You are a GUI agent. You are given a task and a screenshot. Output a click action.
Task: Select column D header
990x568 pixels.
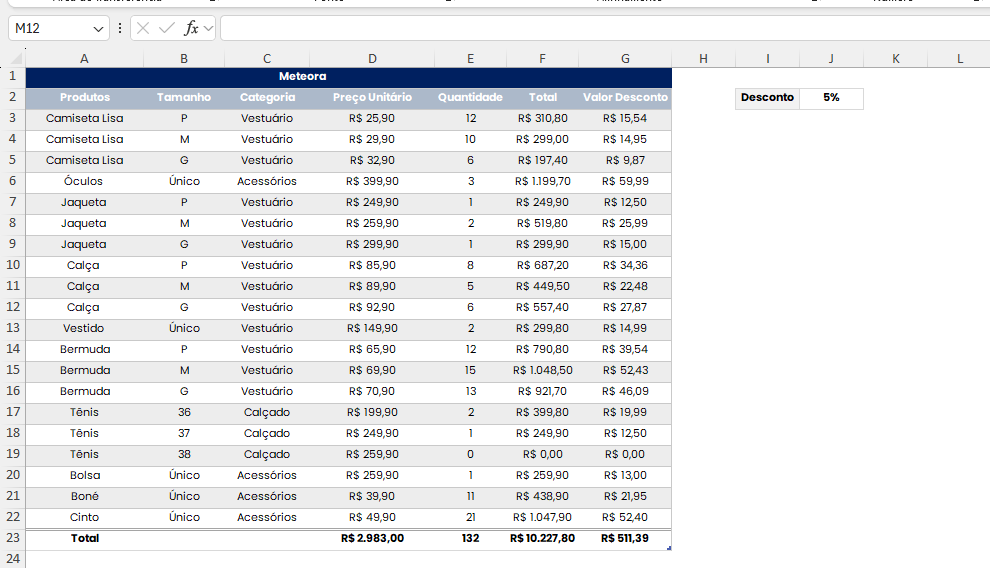pos(373,59)
